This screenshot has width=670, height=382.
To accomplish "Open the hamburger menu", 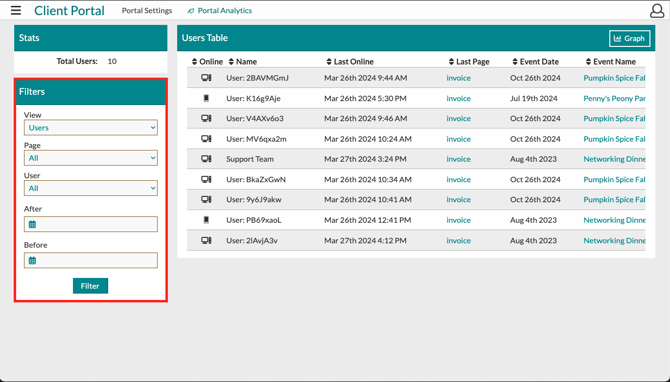I will pyautogui.click(x=16, y=10).
